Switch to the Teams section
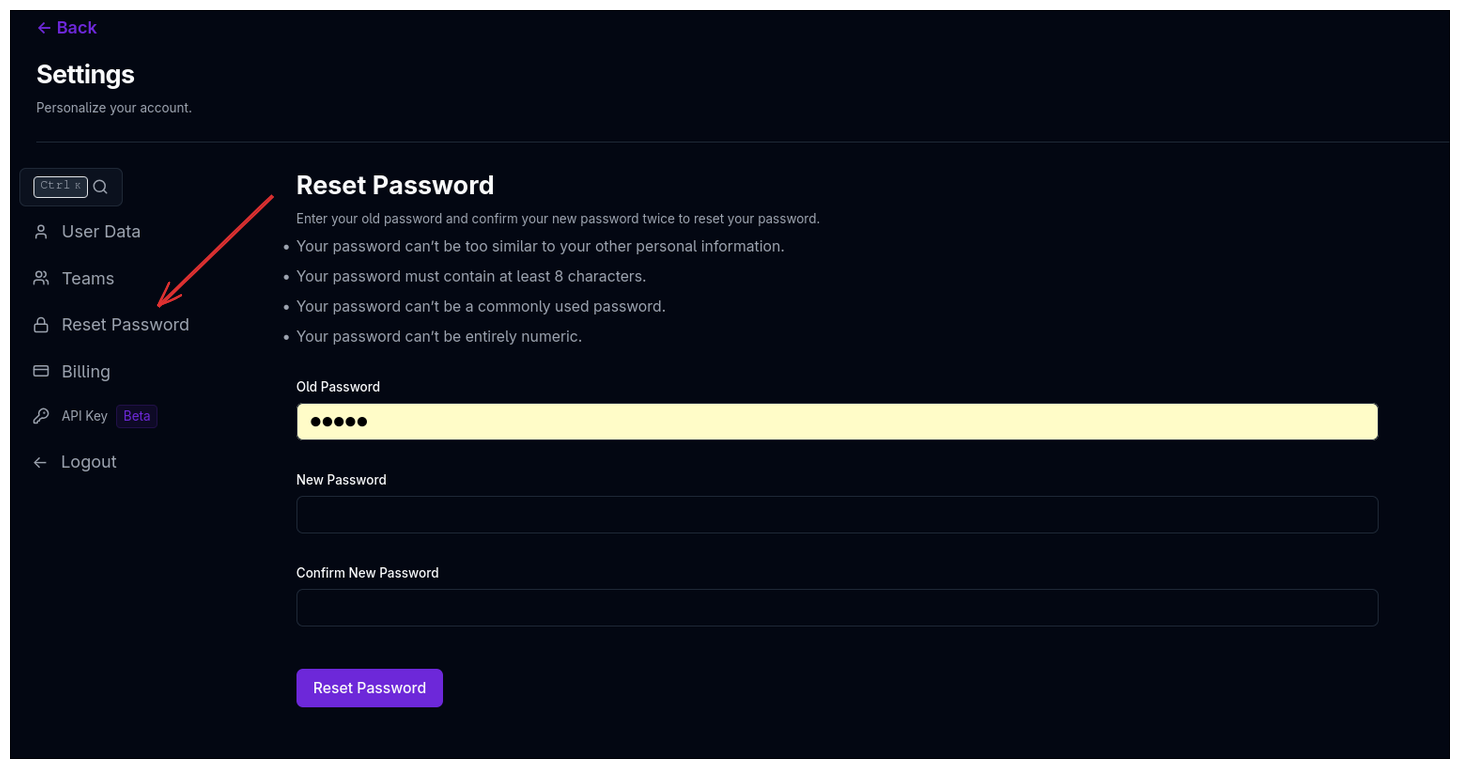Viewport: 1460px width, 769px height. 88,278
